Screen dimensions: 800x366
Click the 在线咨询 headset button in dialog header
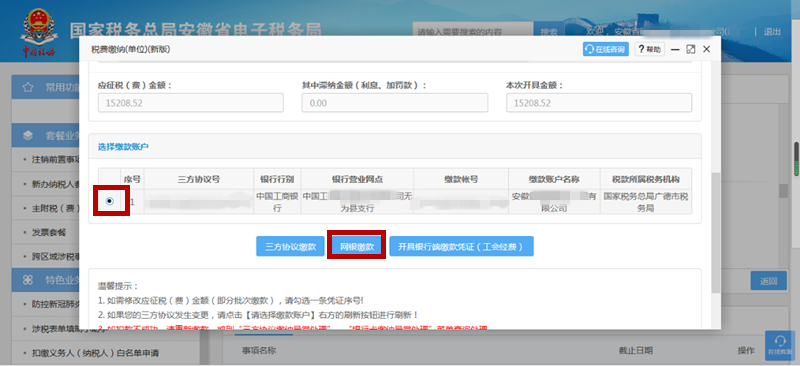pos(606,50)
